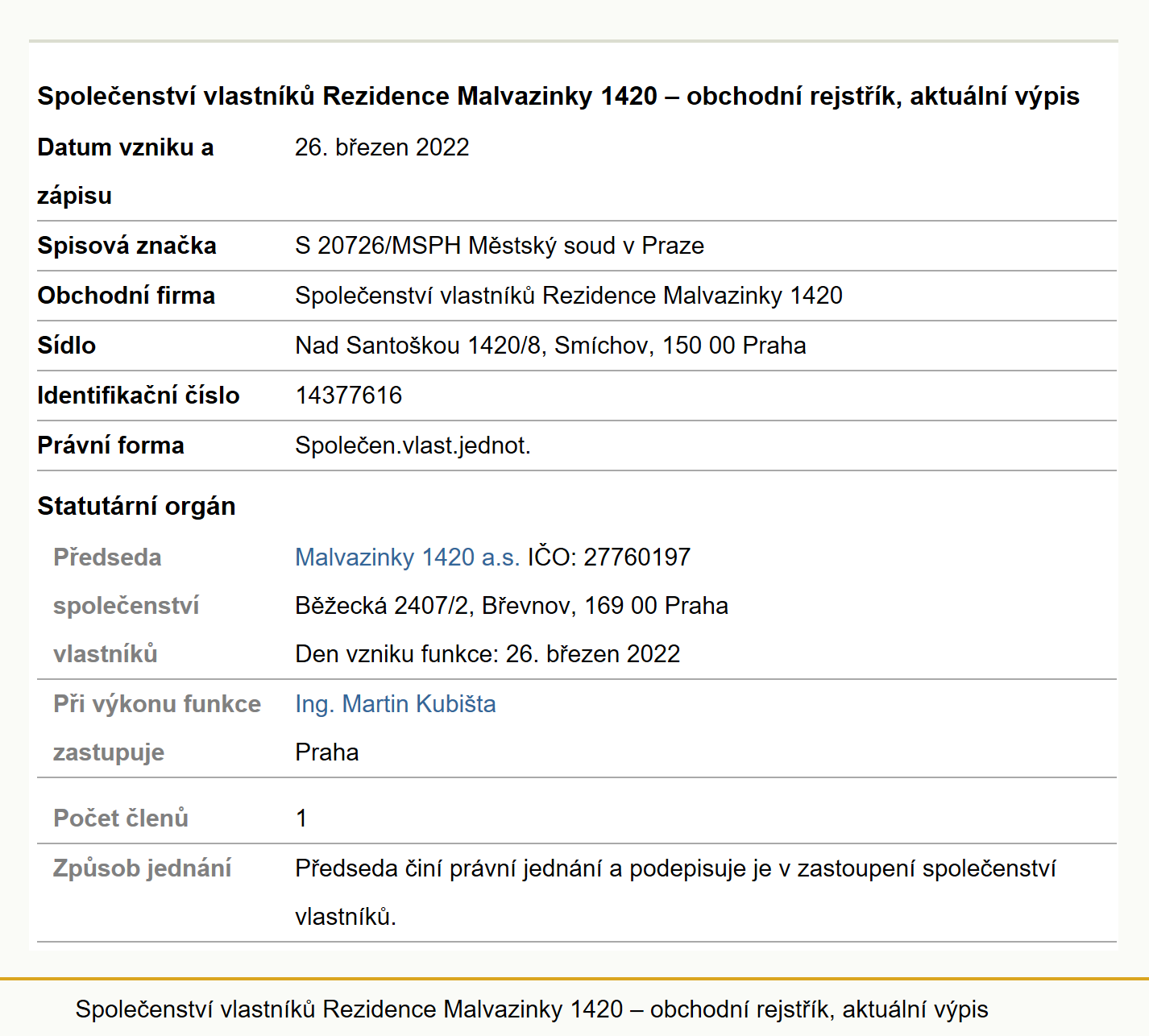
Task: Click the main page title heading
Action: pyautogui.click(x=558, y=96)
